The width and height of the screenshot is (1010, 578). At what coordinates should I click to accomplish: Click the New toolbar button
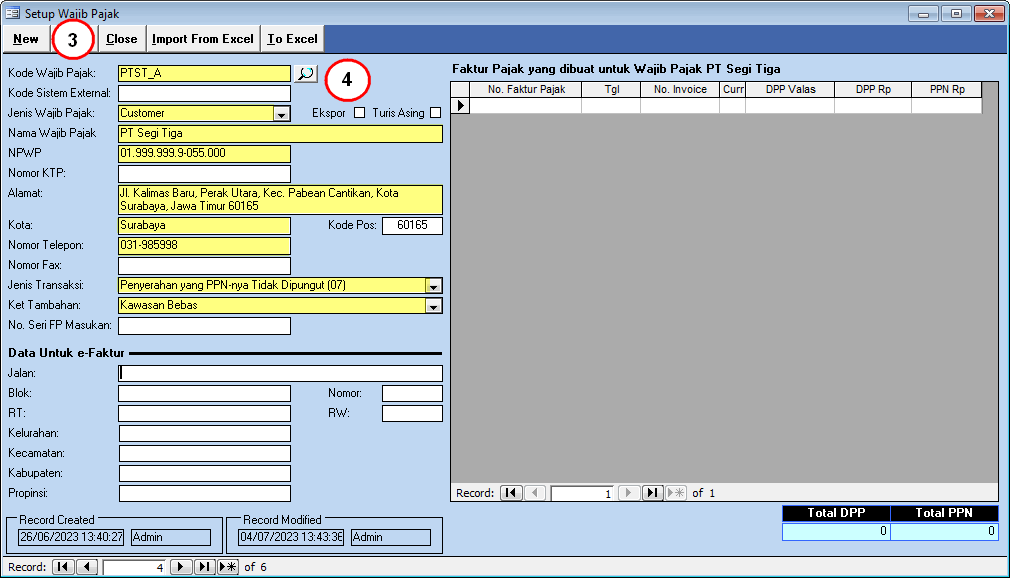tap(26, 39)
